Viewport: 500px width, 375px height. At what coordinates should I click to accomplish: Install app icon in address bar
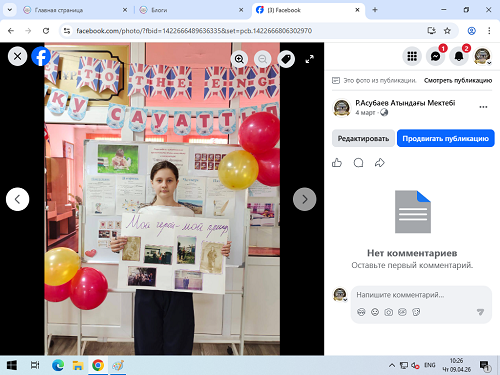pyautogui.click(x=431, y=31)
